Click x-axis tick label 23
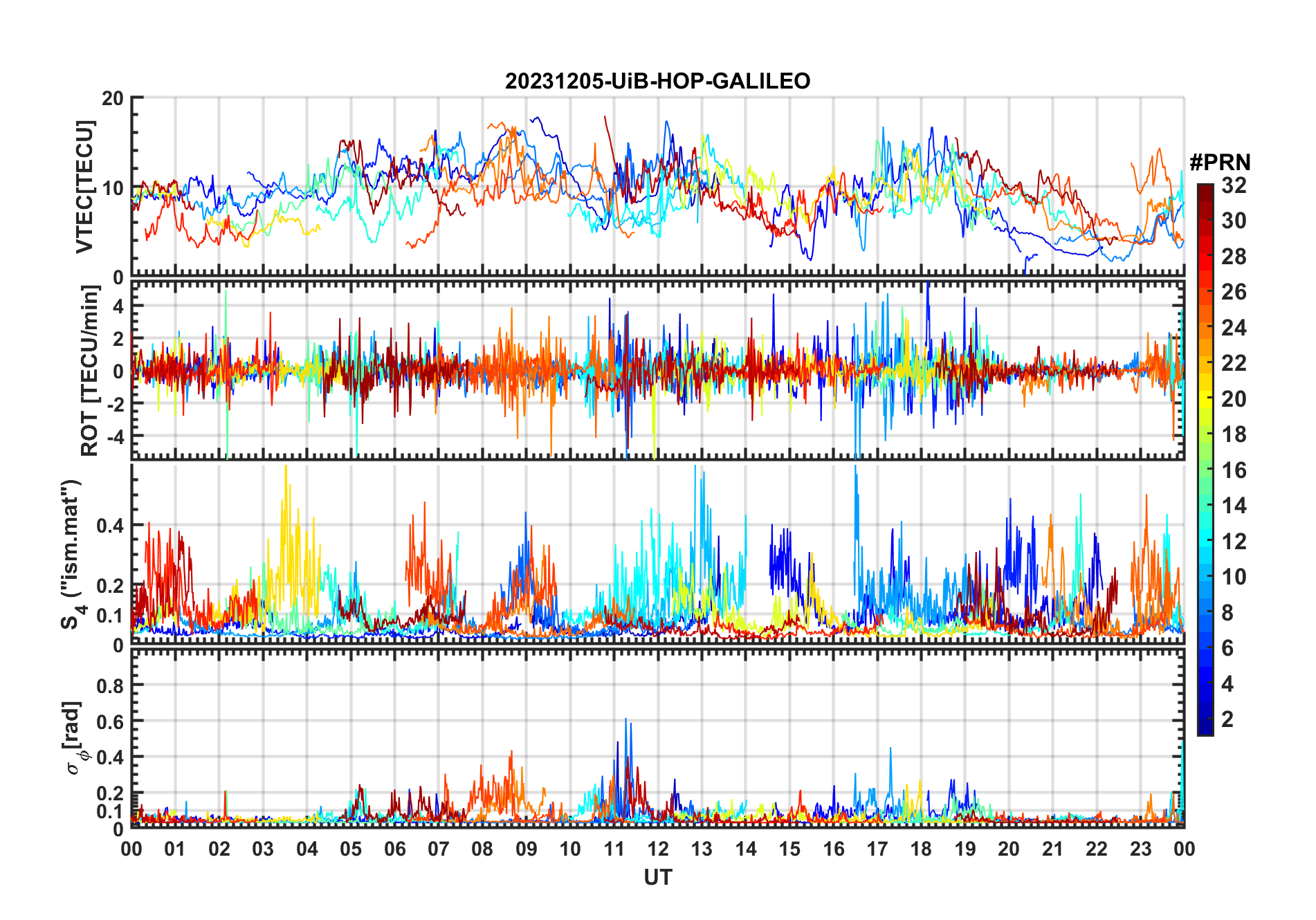This screenshot has width=1316, height=920. 1140,849
